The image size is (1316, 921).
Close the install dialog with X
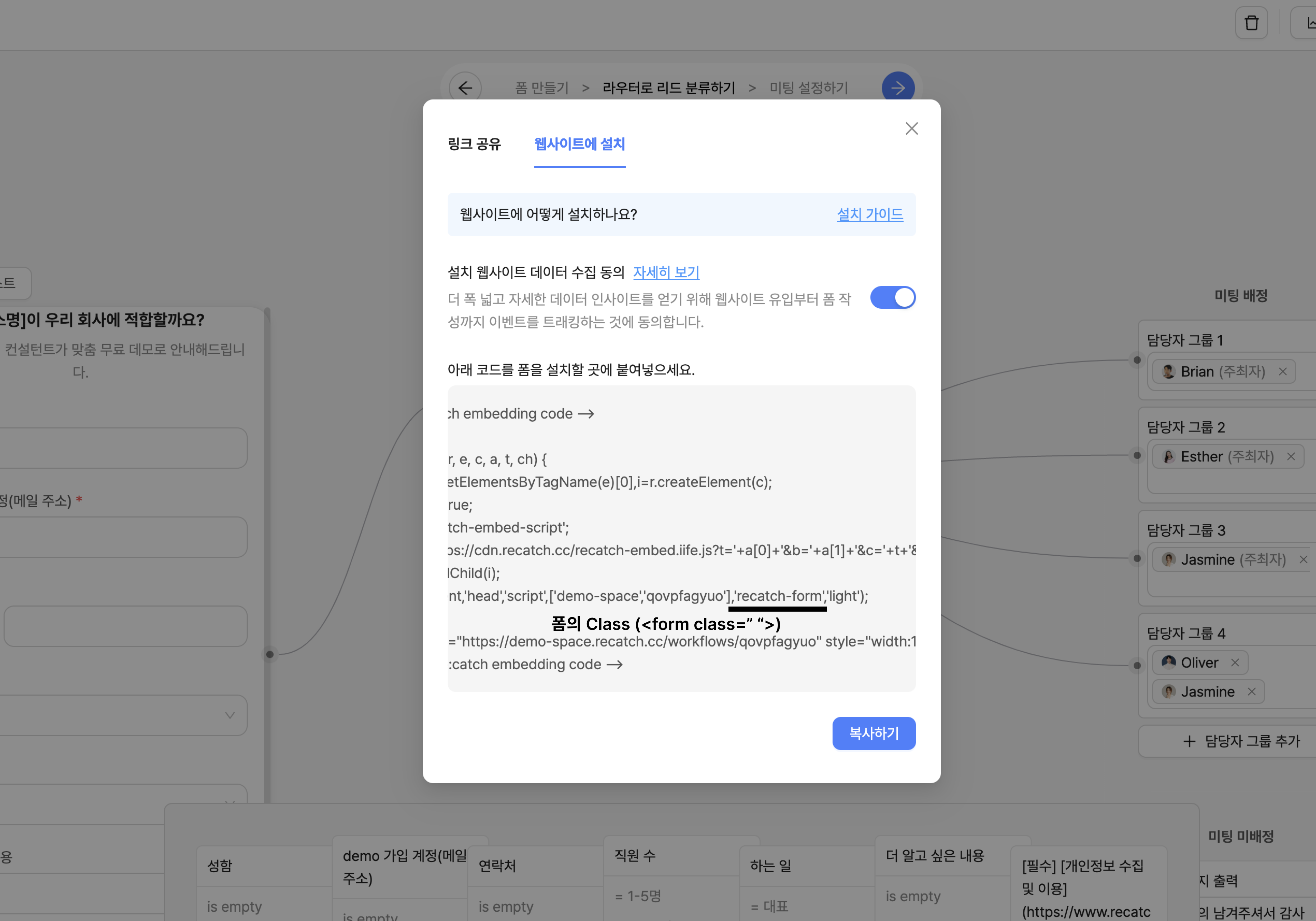pos(911,128)
